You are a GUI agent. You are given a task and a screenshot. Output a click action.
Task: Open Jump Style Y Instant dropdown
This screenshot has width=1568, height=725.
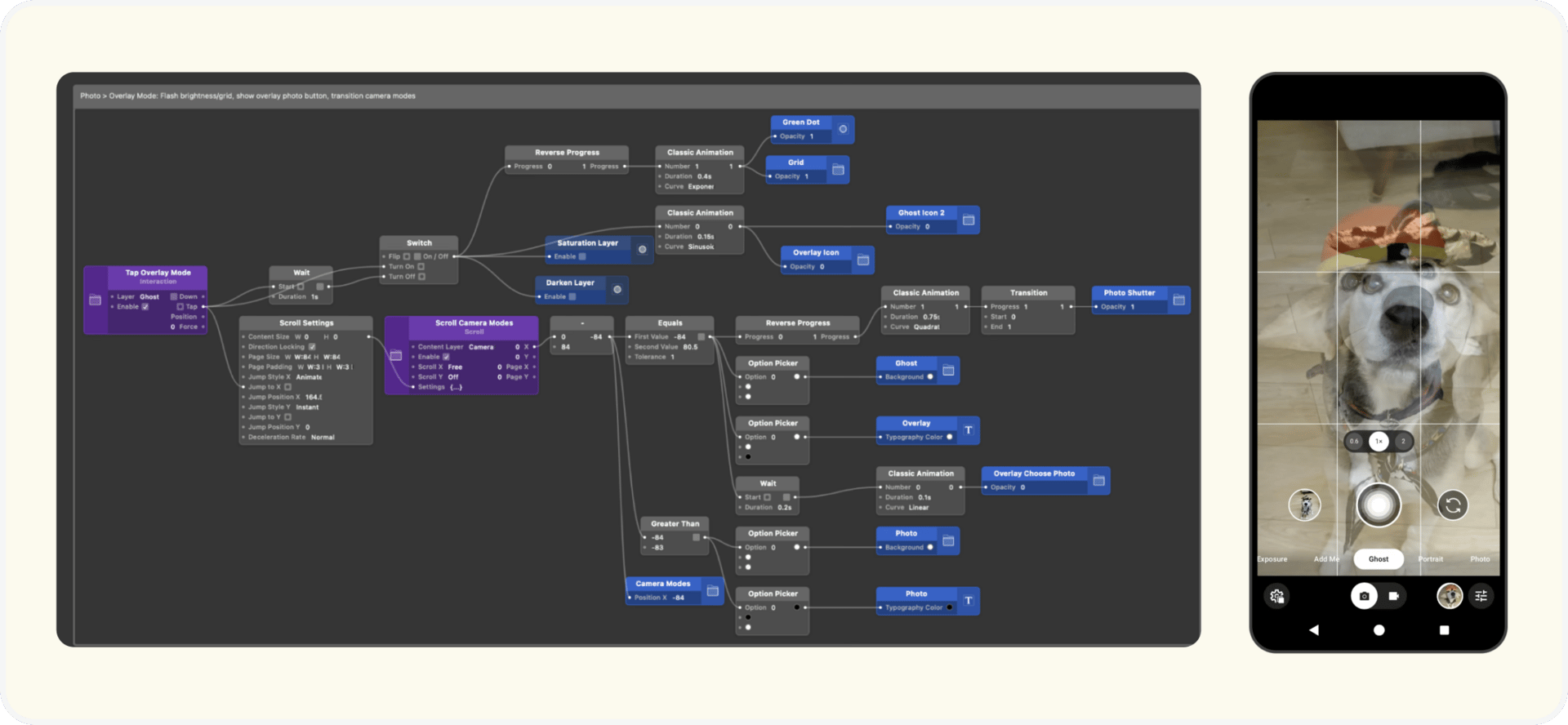point(307,407)
